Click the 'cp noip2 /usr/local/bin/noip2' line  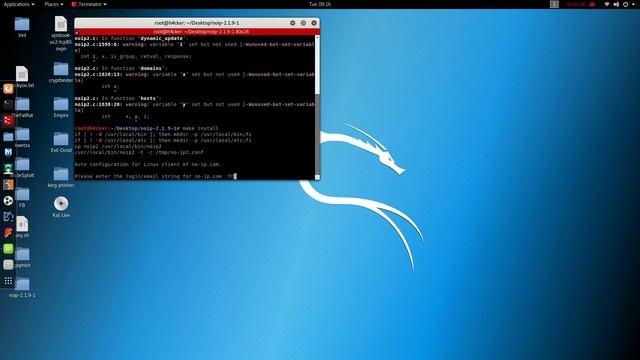click(x=118, y=146)
